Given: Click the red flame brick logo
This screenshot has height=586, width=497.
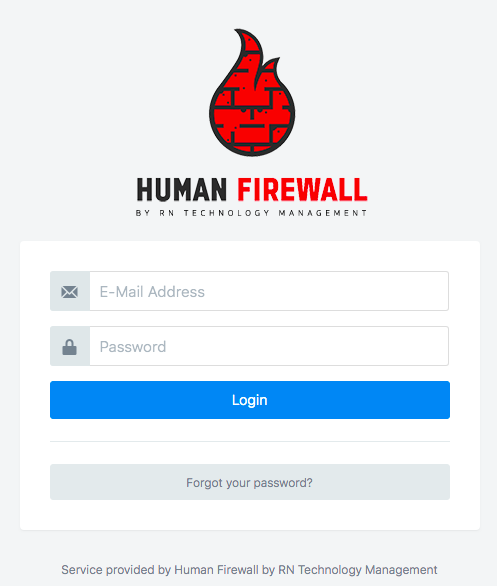Looking at the screenshot, I should (x=252, y=92).
